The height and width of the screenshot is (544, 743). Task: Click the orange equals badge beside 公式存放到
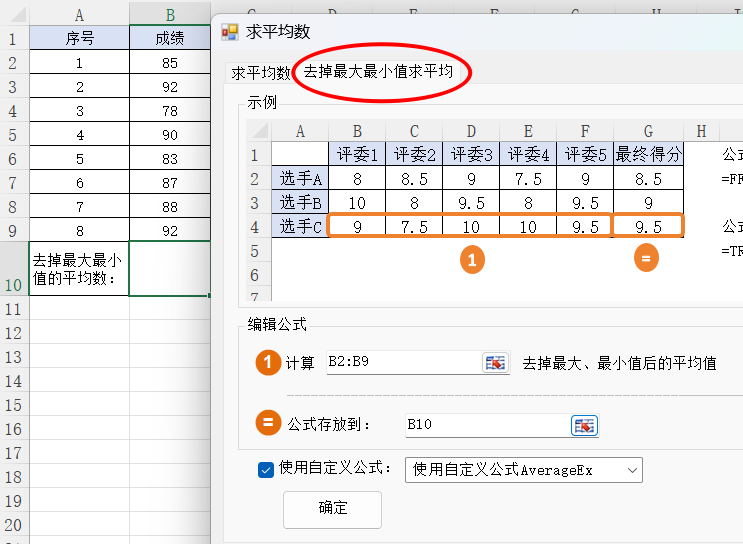pos(267,424)
